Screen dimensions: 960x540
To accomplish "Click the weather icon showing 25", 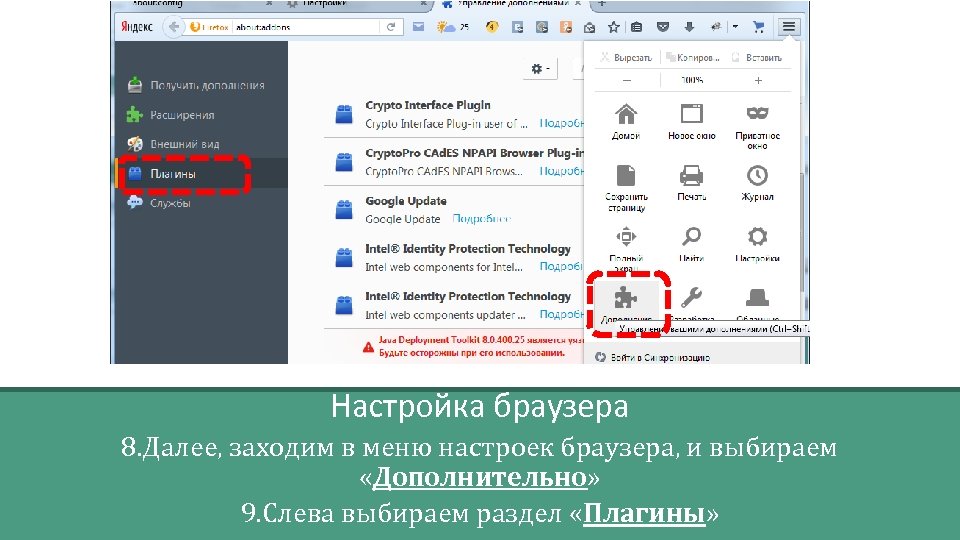I will tap(453, 27).
